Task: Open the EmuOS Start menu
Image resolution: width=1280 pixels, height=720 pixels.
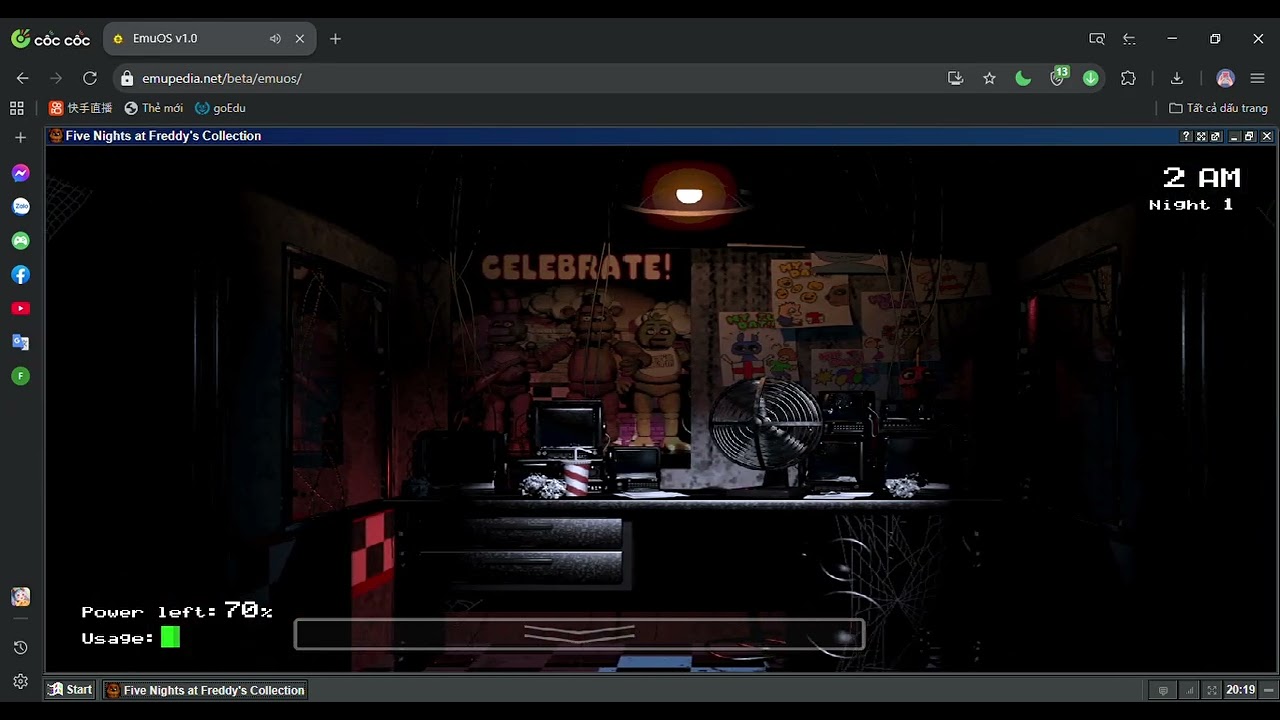Action: point(70,690)
